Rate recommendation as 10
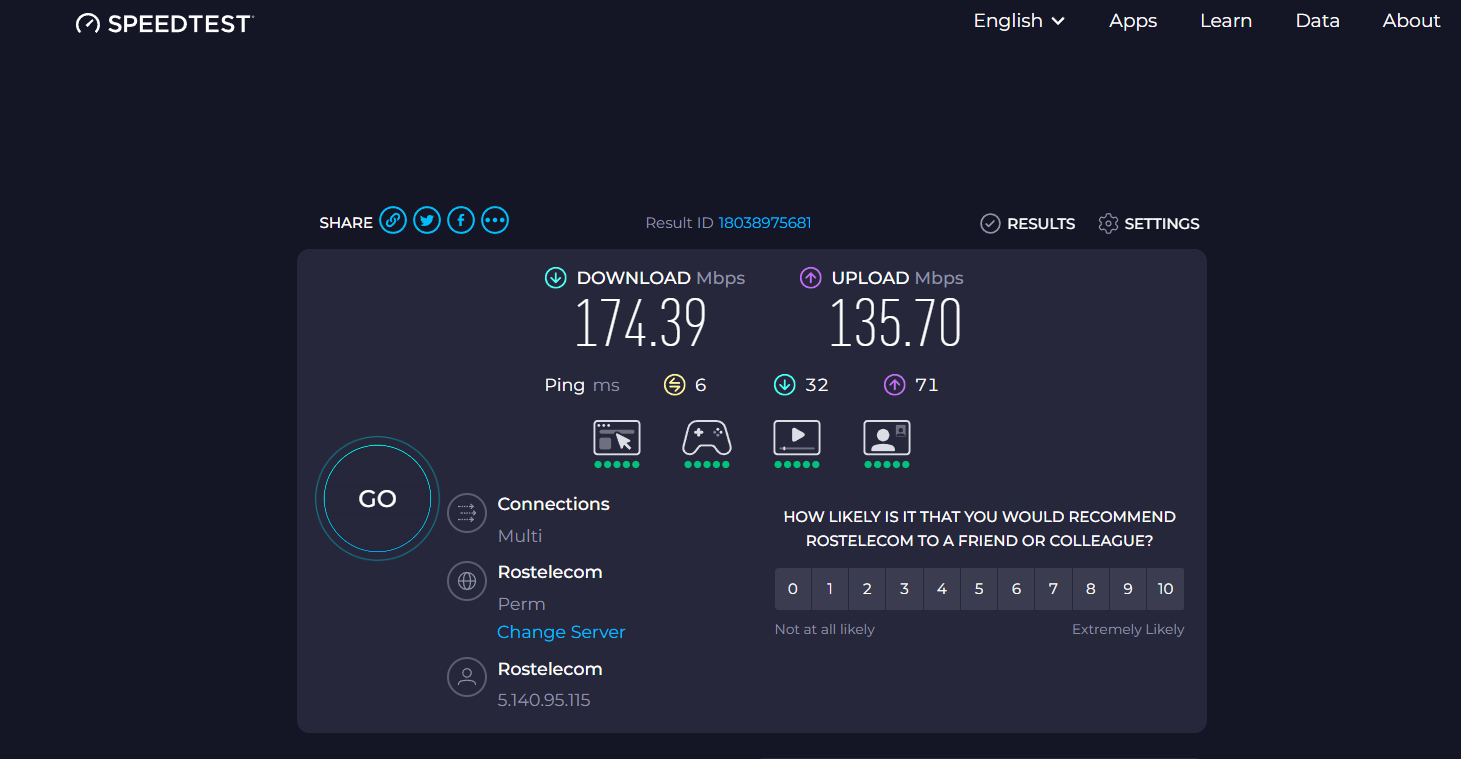 click(x=1165, y=589)
